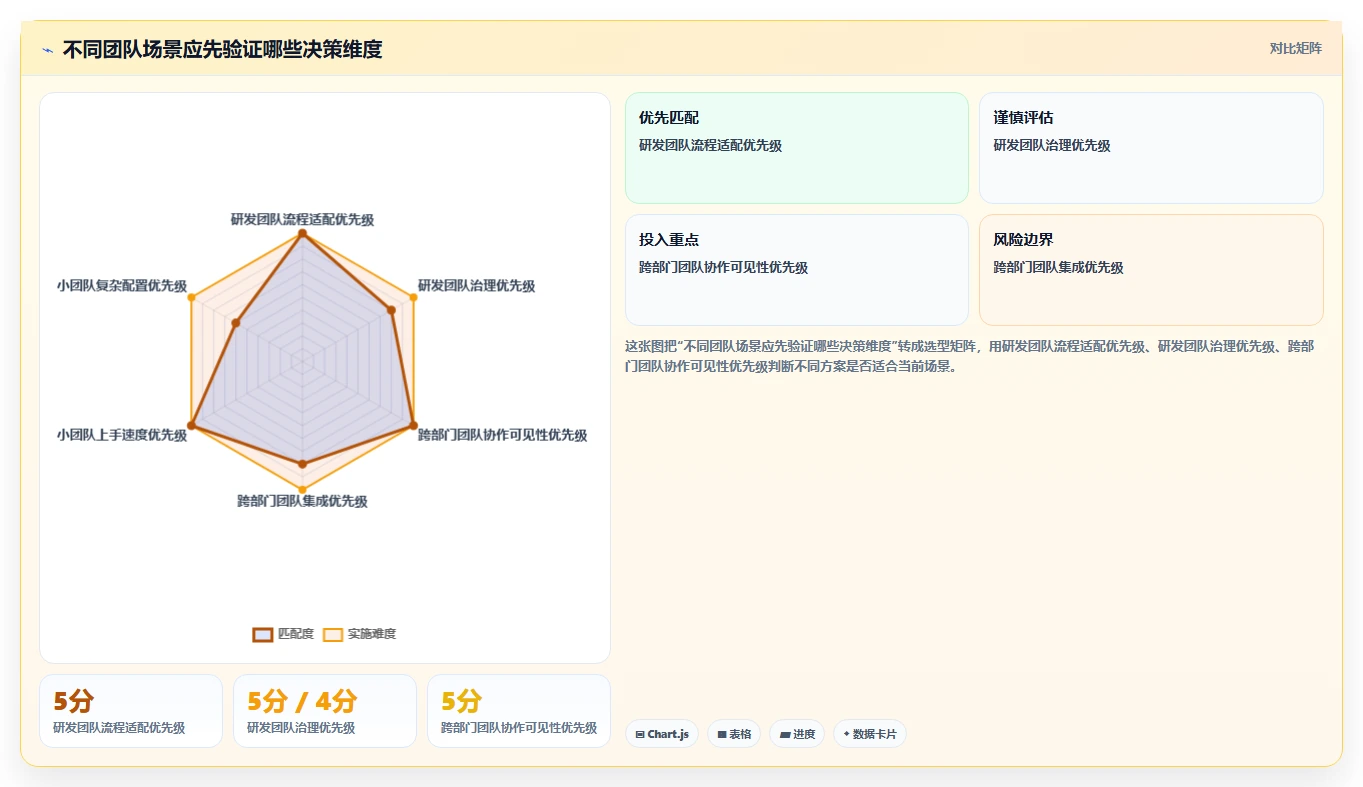Click 跨部门团队集成优先级 text in 风险边界 card

tap(1058, 267)
